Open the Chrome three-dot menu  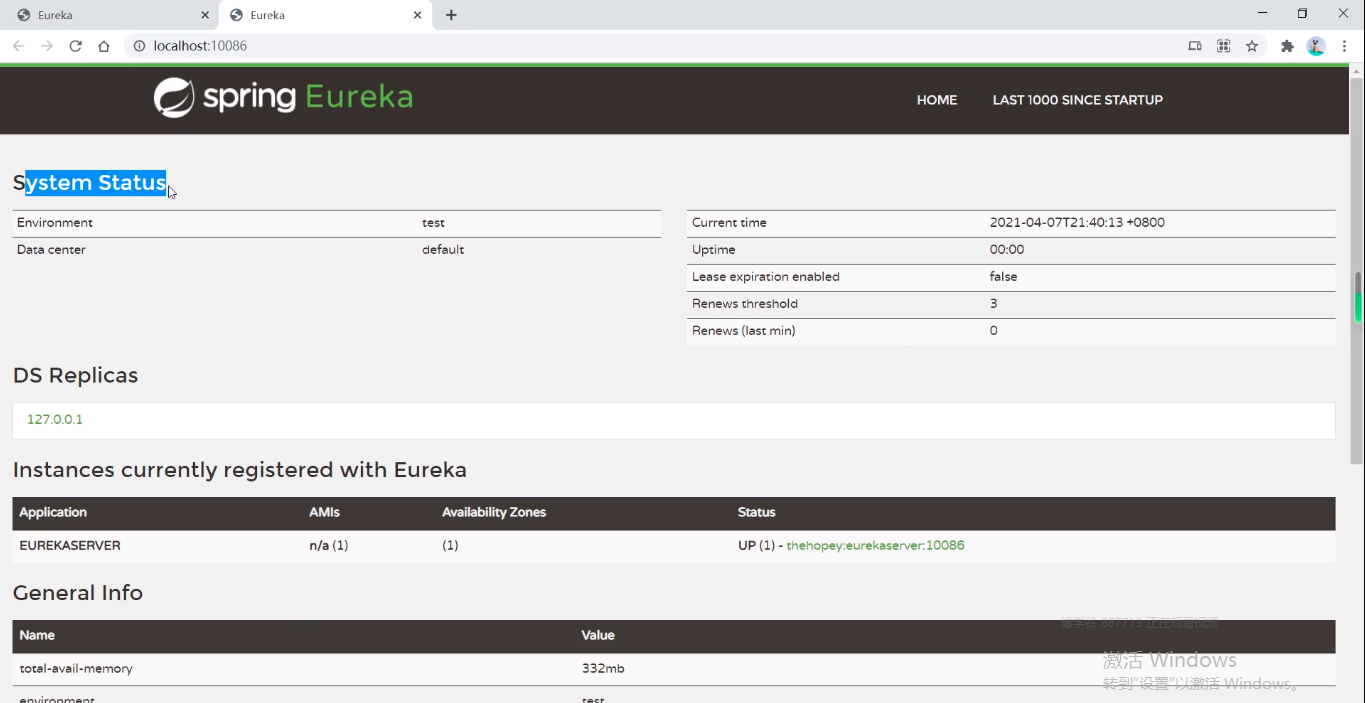(x=1345, y=46)
